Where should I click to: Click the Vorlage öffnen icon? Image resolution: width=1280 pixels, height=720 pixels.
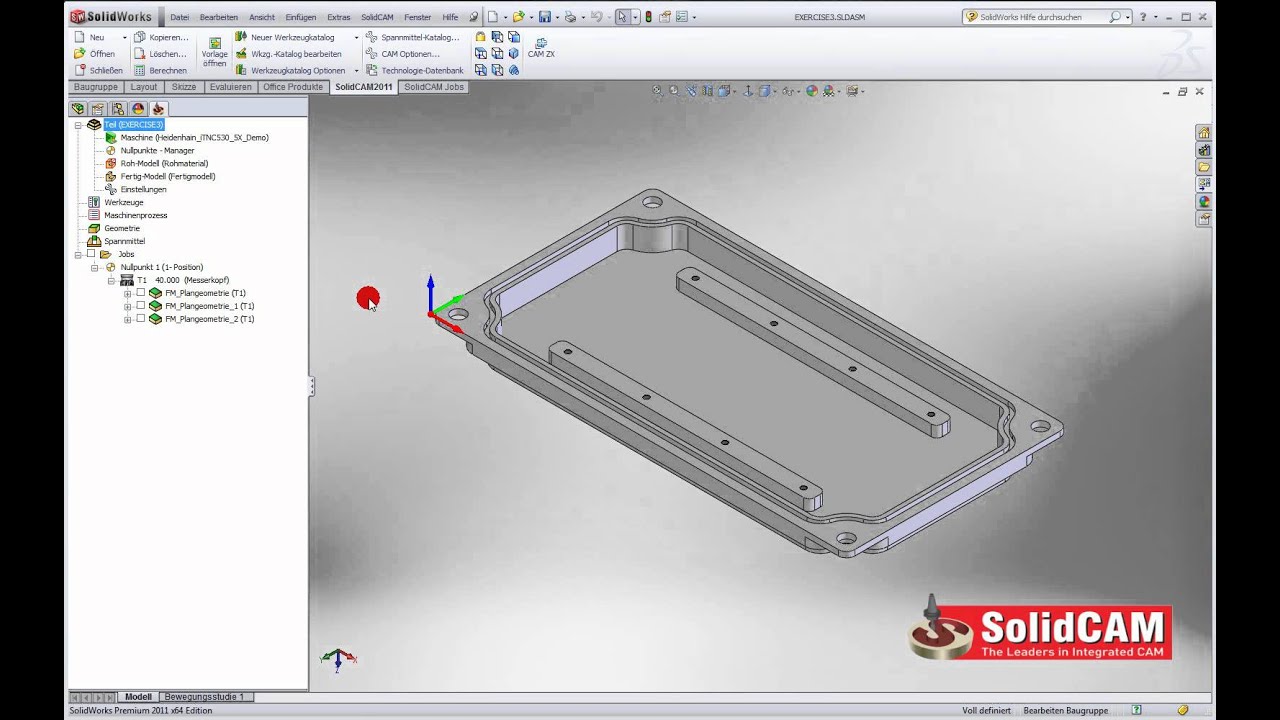coord(214,53)
